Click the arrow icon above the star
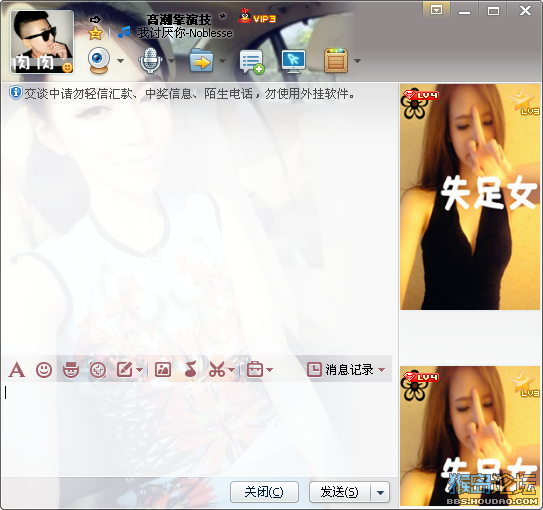The image size is (543, 510). tap(95, 20)
